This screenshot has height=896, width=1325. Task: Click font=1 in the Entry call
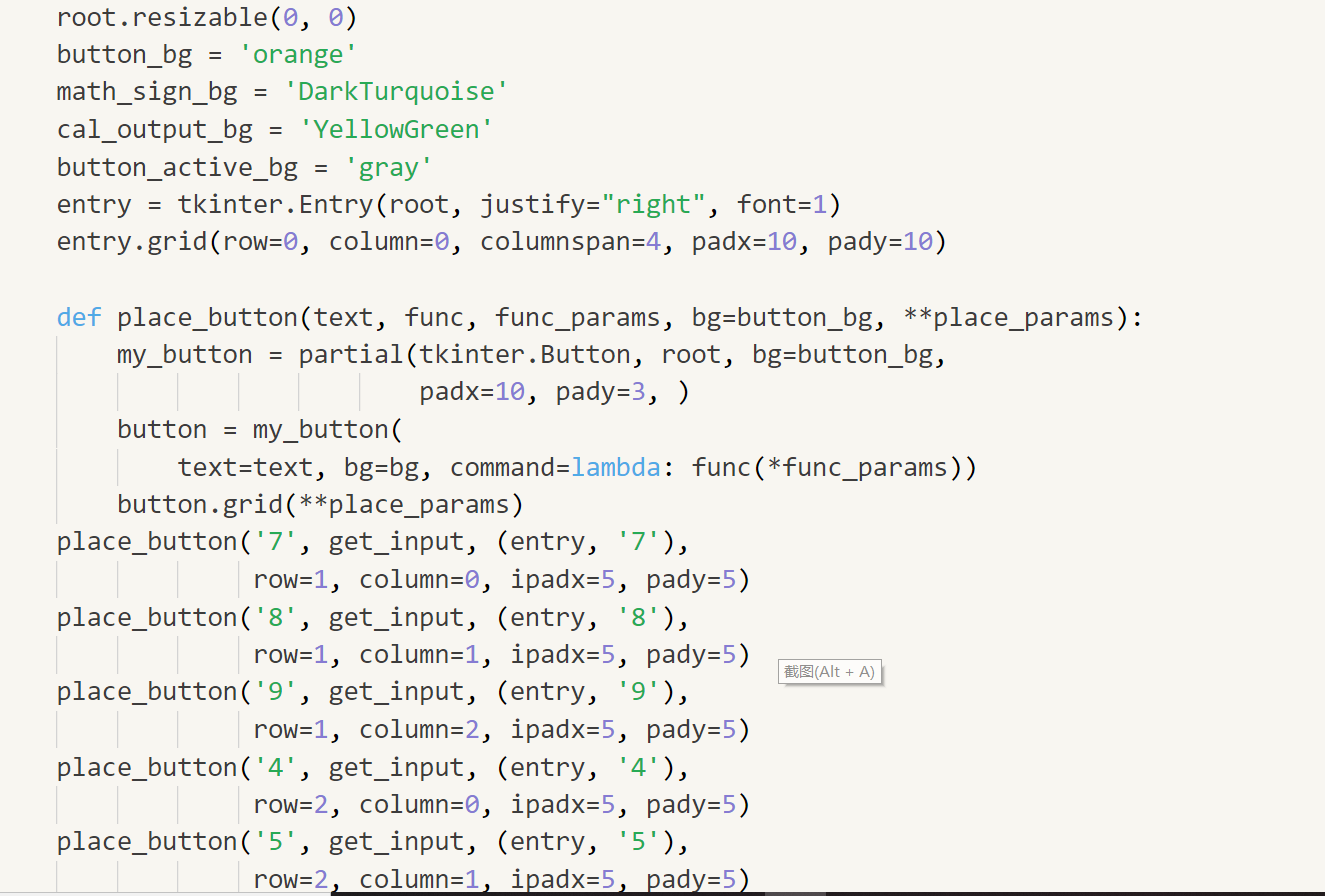click(782, 205)
